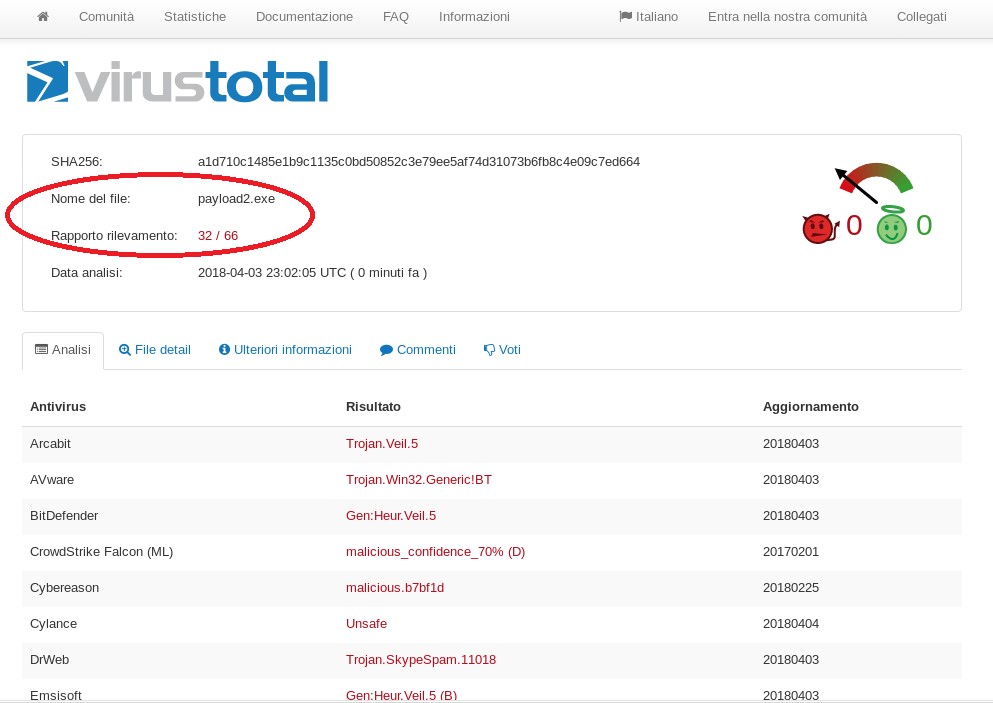The height and width of the screenshot is (703, 993).
Task: Click the green harmless votes count 0
Action: click(x=924, y=225)
